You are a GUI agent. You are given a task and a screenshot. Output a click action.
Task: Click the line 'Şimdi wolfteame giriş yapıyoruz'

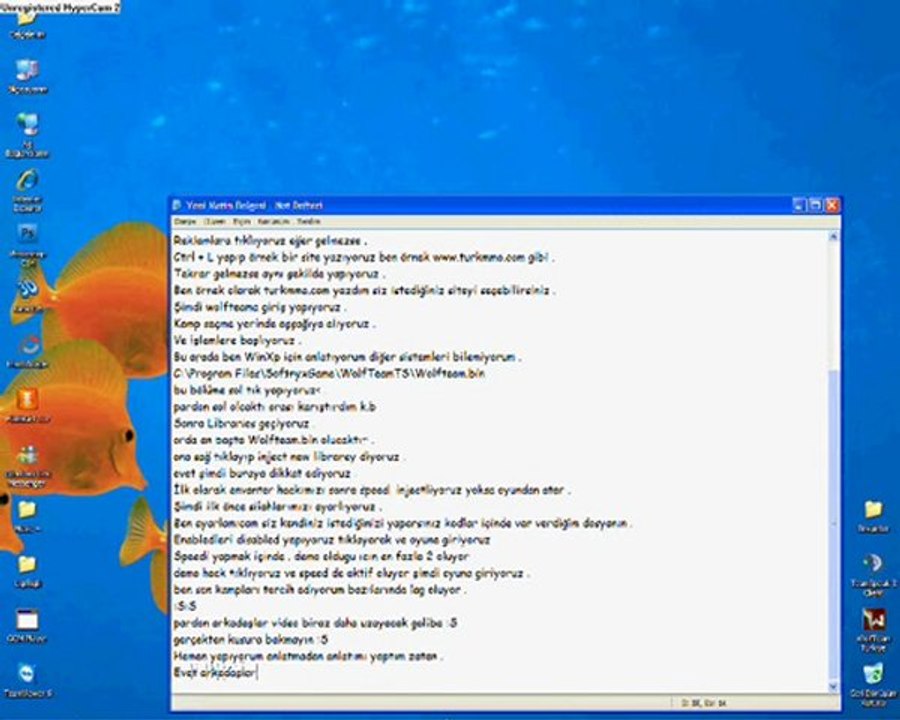tap(259, 307)
